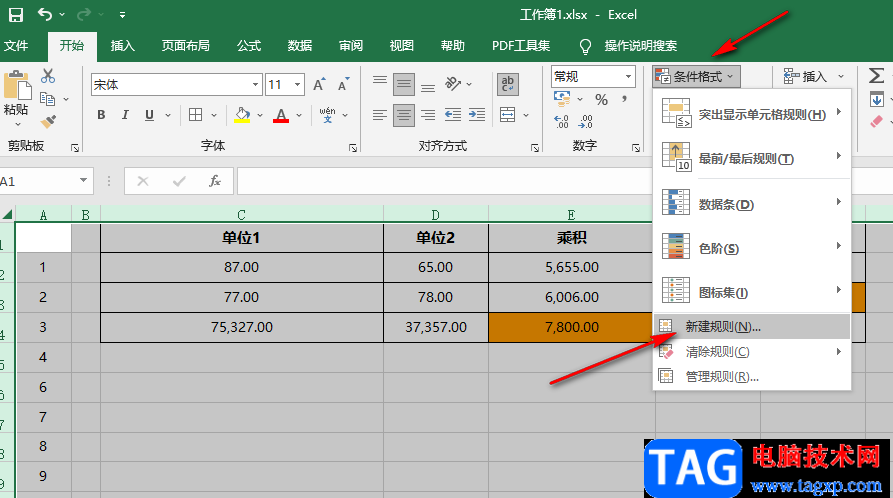893x498 pixels.
Task: Choose 管理规则 manage rules
Action: point(752,376)
